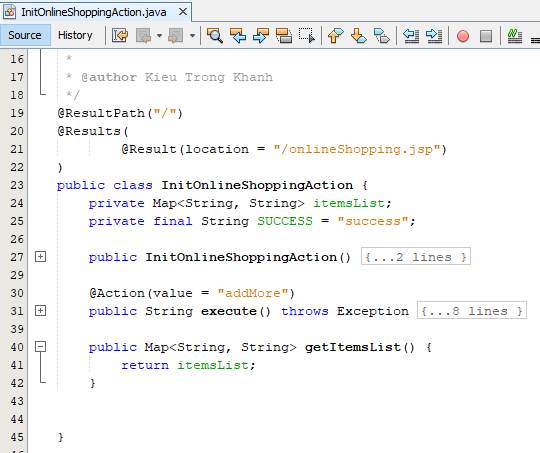Expand the collapsed constructor at line 27
This screenshot has width=540, height=453.
41,257
